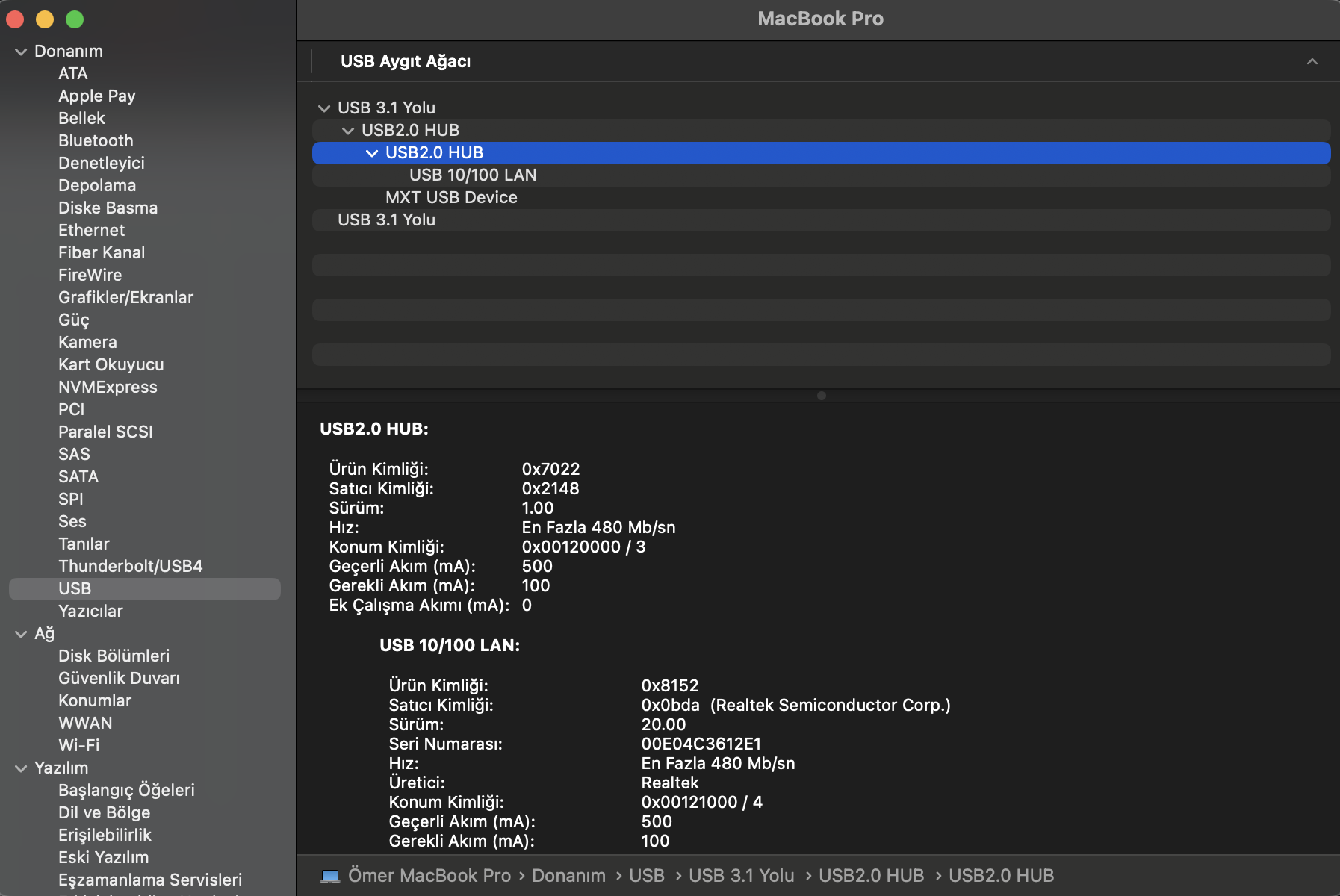The width and height of the screenshot is (1340, 896).
Task: Click Donanım in the bottom path bar
Action: tap(568, 875)
